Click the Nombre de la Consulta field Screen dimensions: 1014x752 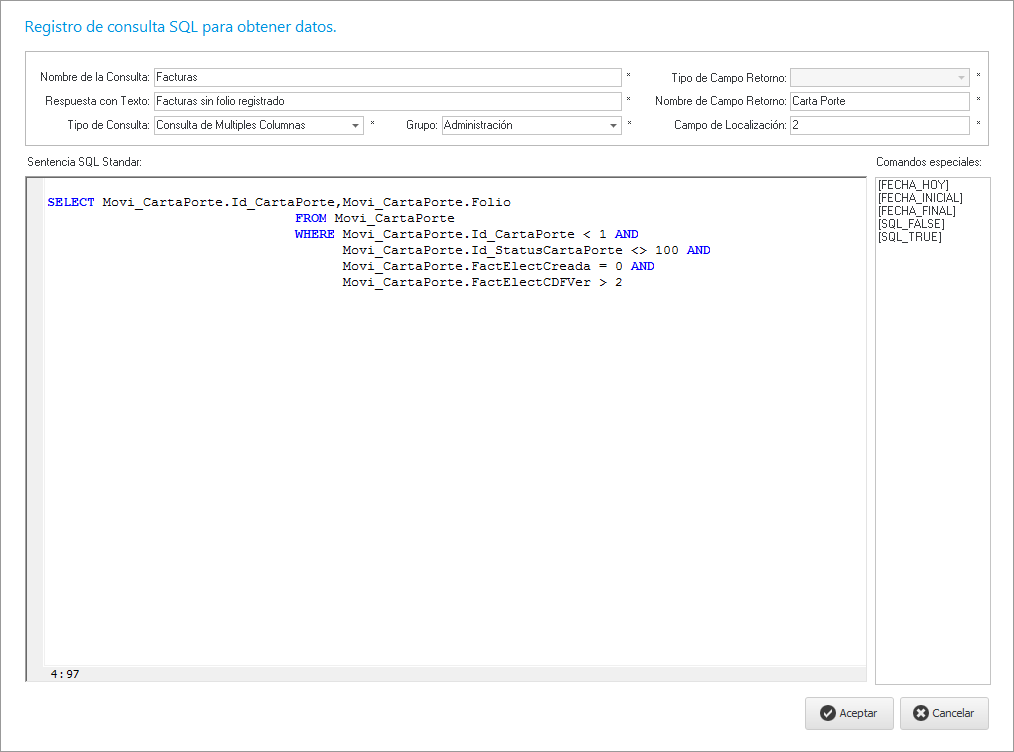[387, 77]
